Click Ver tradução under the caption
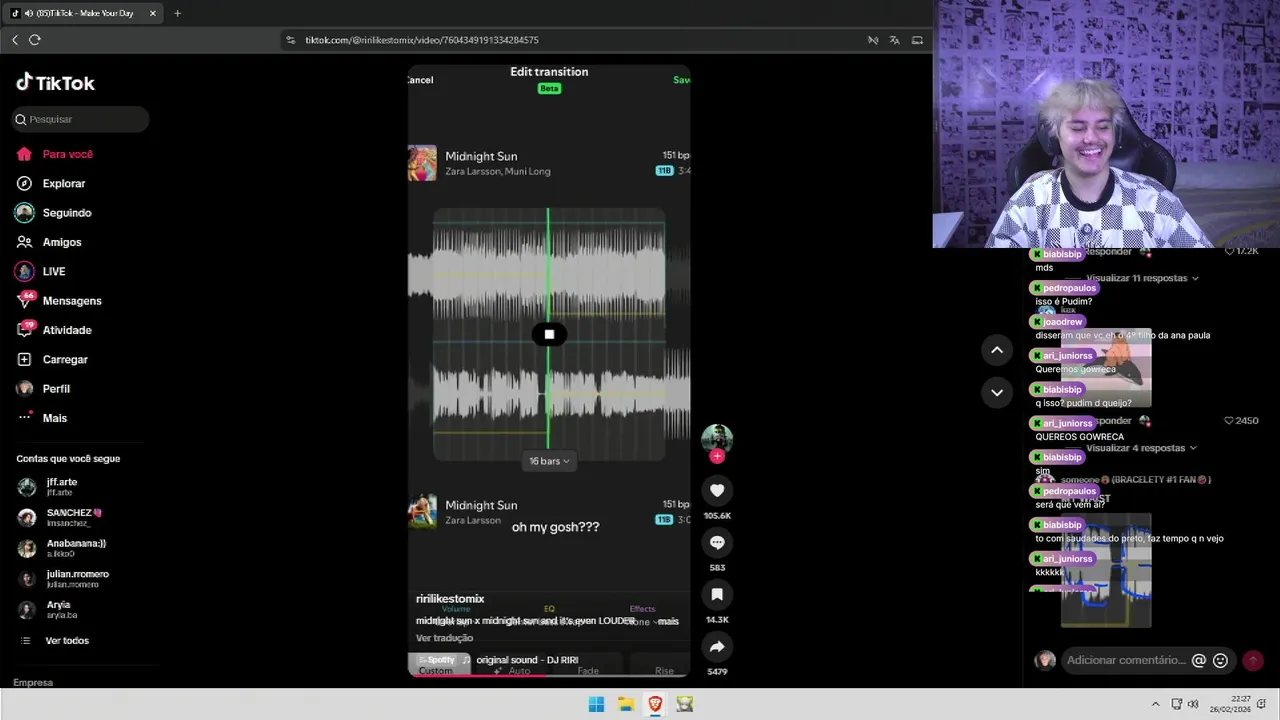Screen dimensions: 1280x720 coord(444,638)
